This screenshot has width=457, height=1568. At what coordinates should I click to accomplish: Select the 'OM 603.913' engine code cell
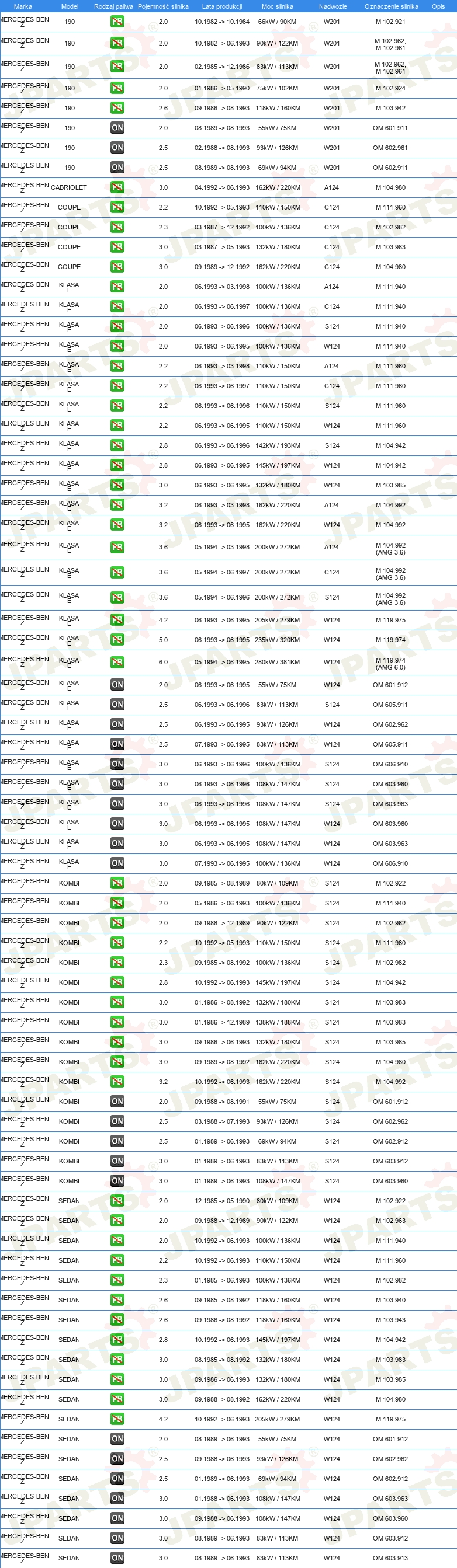[390, 1557]
